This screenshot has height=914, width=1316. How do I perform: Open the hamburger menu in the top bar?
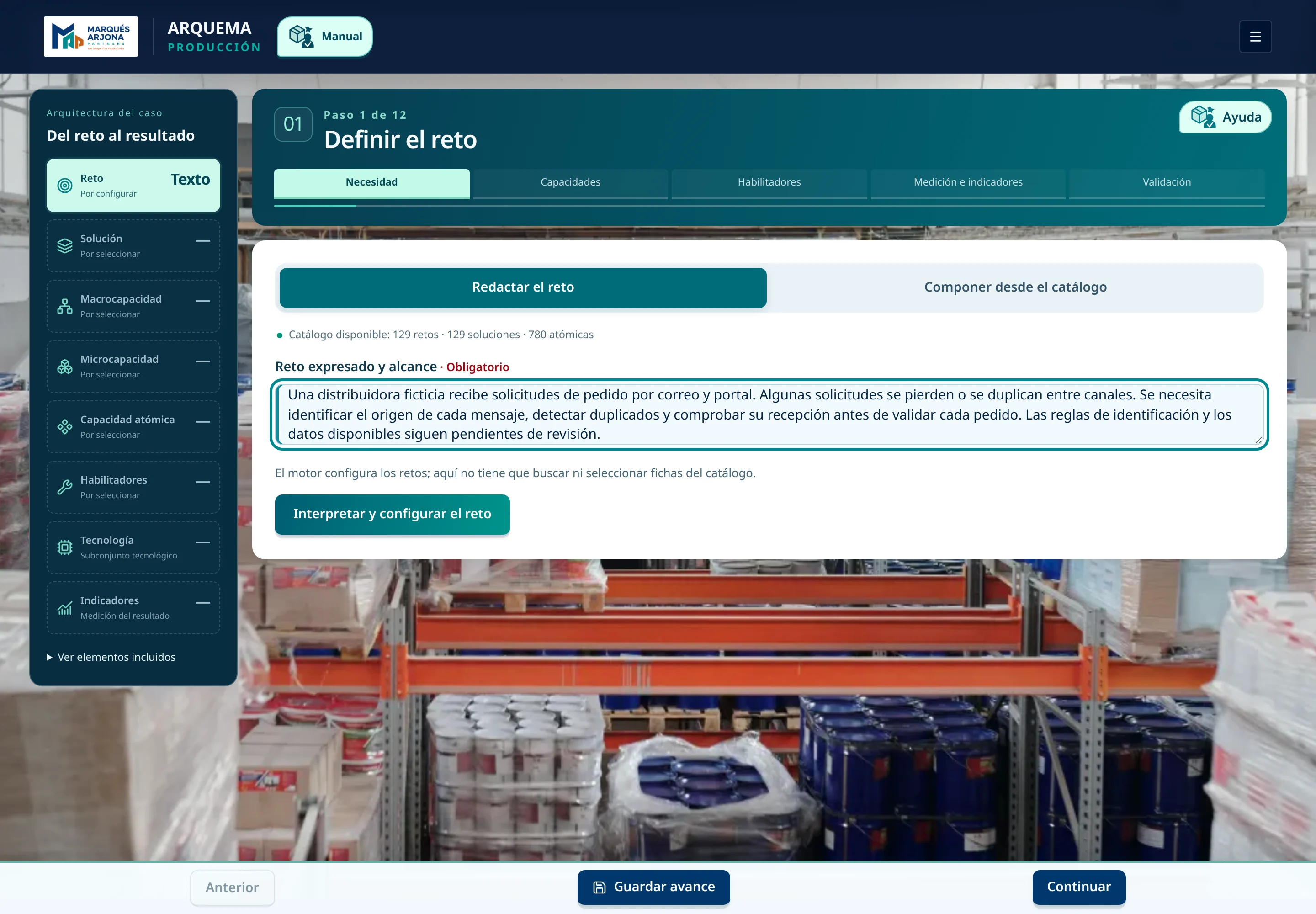1255,37
